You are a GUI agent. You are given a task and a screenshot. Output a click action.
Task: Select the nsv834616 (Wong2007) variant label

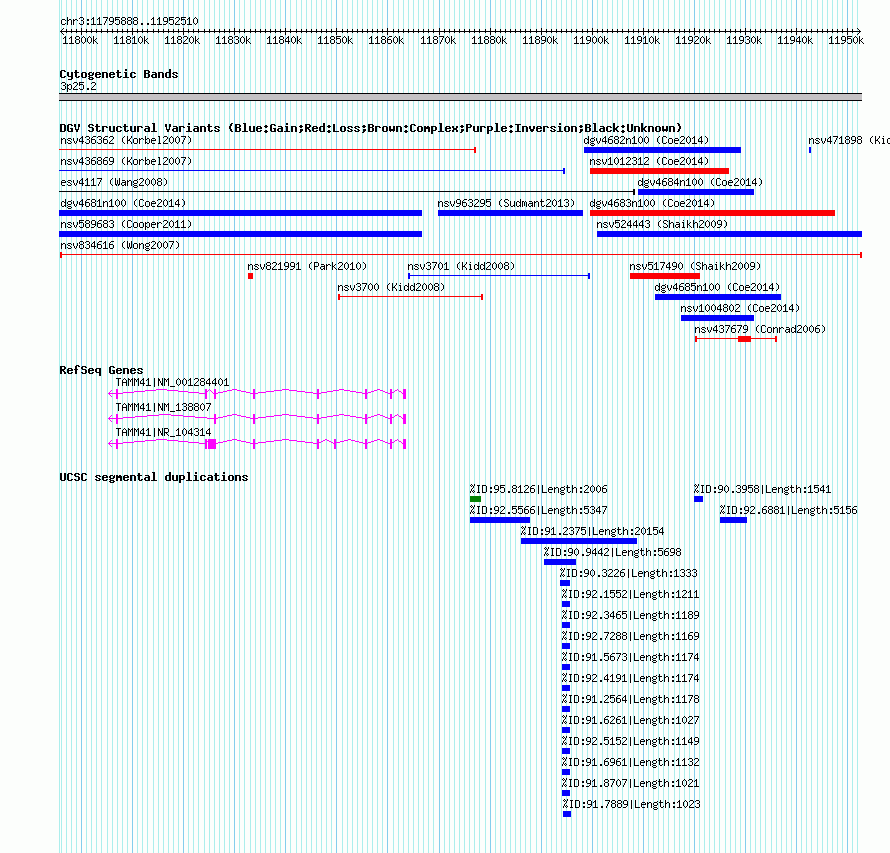click(120, 245)
